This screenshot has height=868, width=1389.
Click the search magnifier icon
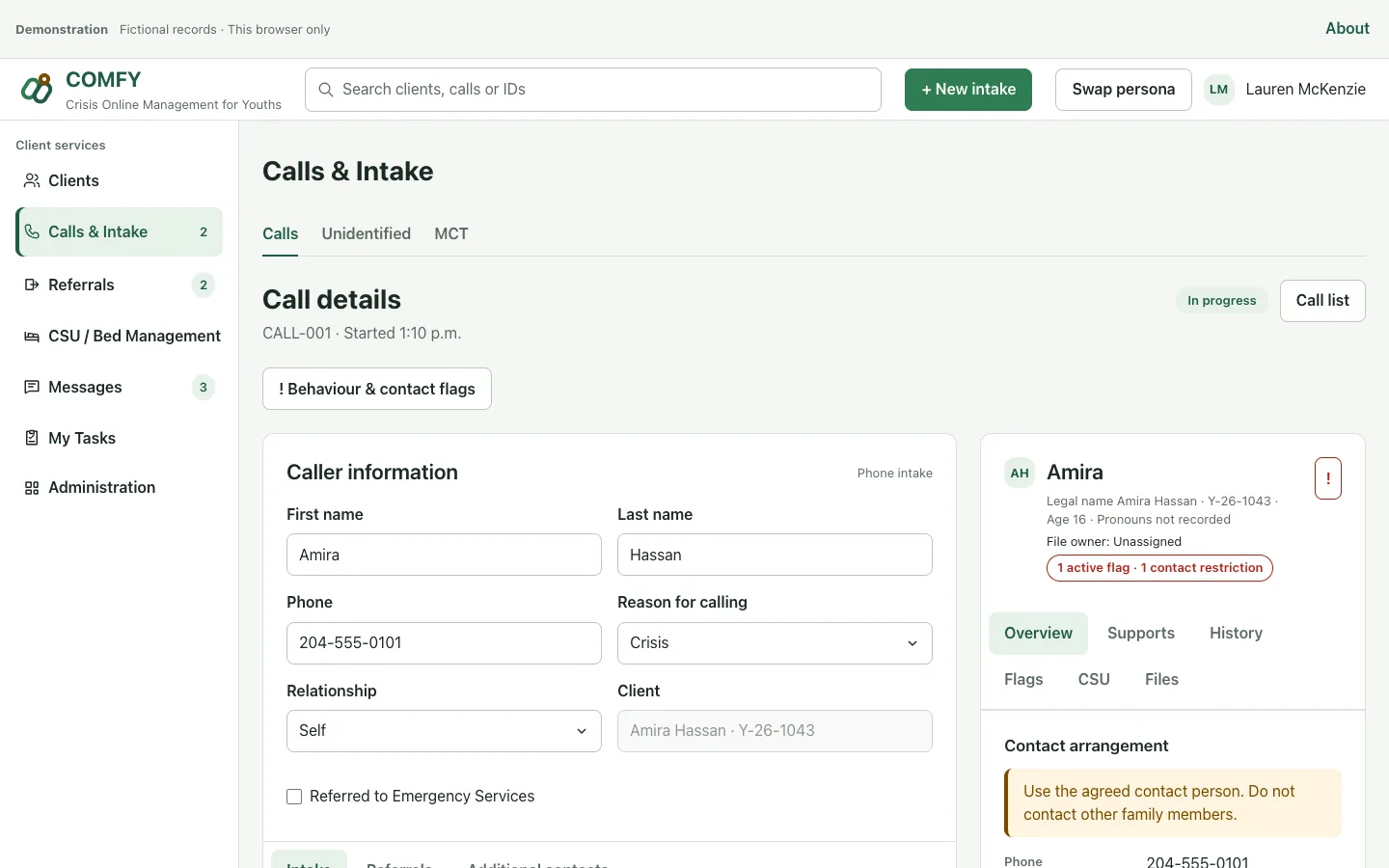pos(326,90)
